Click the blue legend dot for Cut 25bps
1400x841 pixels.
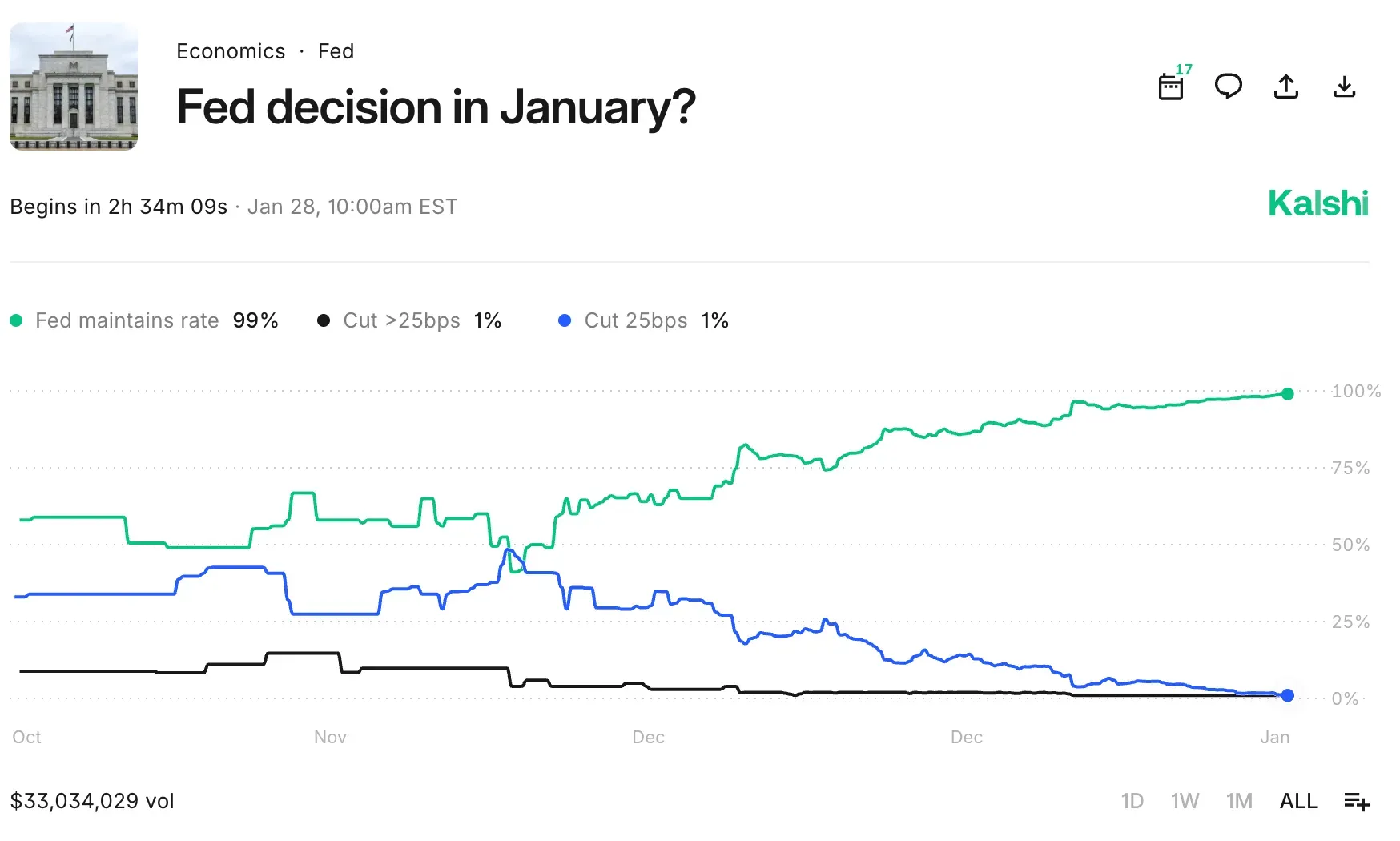(565, 320)
